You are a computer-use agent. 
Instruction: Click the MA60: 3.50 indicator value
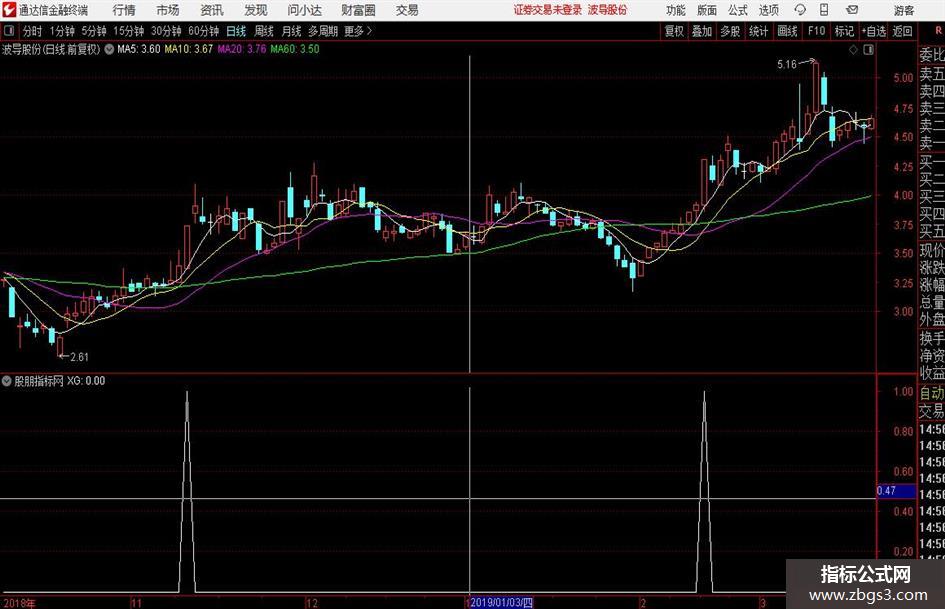point(295,49)
